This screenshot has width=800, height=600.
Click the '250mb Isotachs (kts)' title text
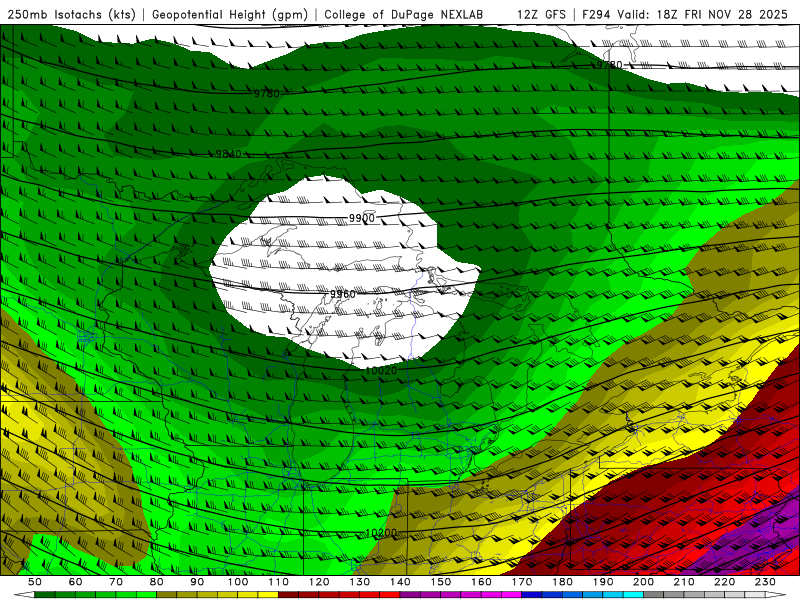(x=72, y=15)
